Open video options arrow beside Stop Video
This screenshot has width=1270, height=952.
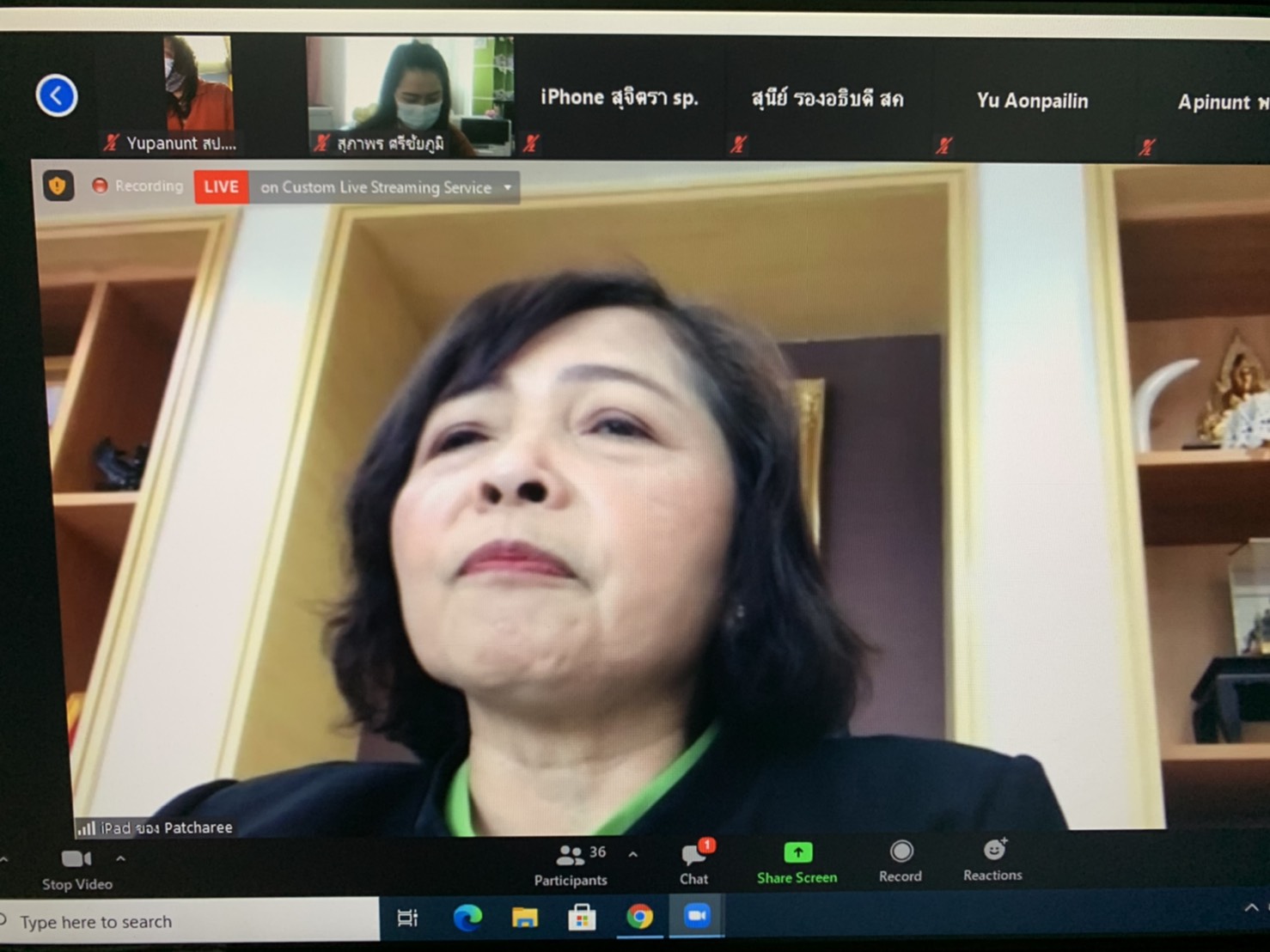pos(120,857)
